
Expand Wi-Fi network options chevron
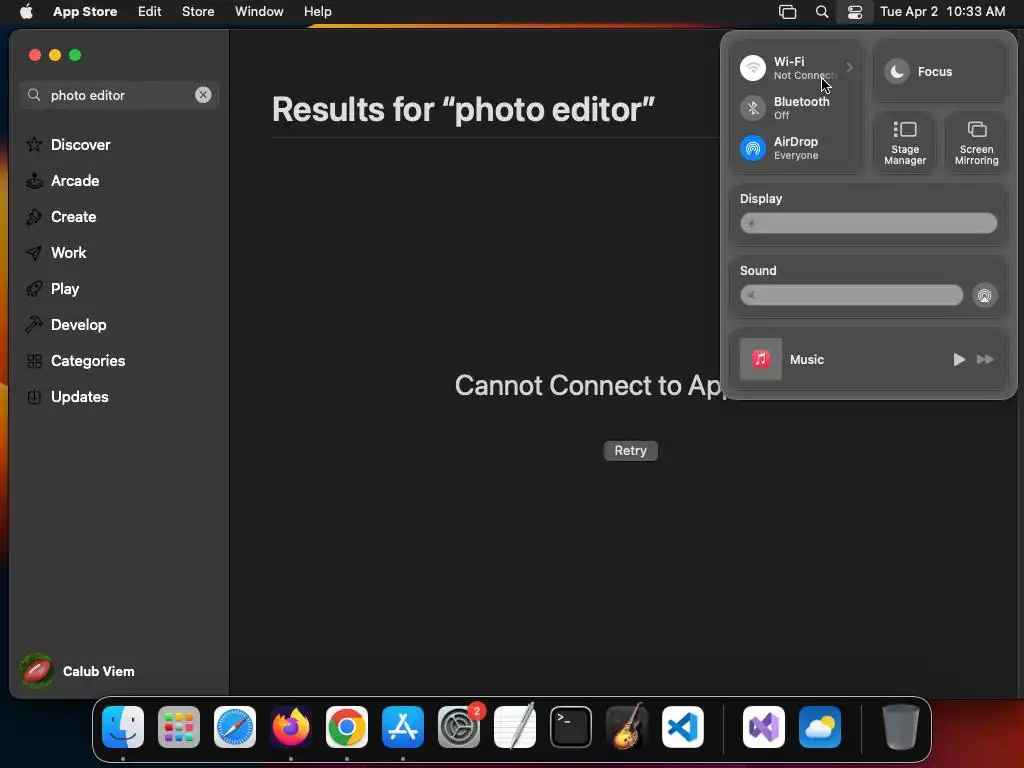click(849, 67)
